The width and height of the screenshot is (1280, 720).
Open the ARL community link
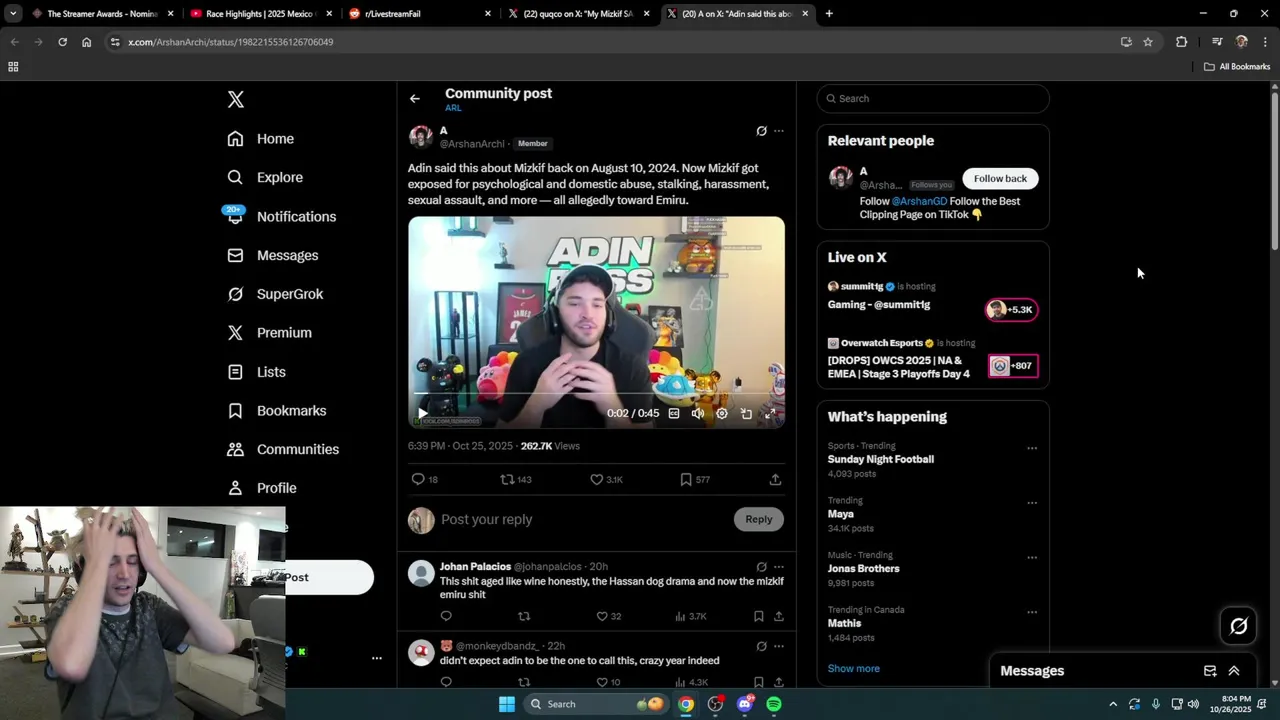(453, 108)
